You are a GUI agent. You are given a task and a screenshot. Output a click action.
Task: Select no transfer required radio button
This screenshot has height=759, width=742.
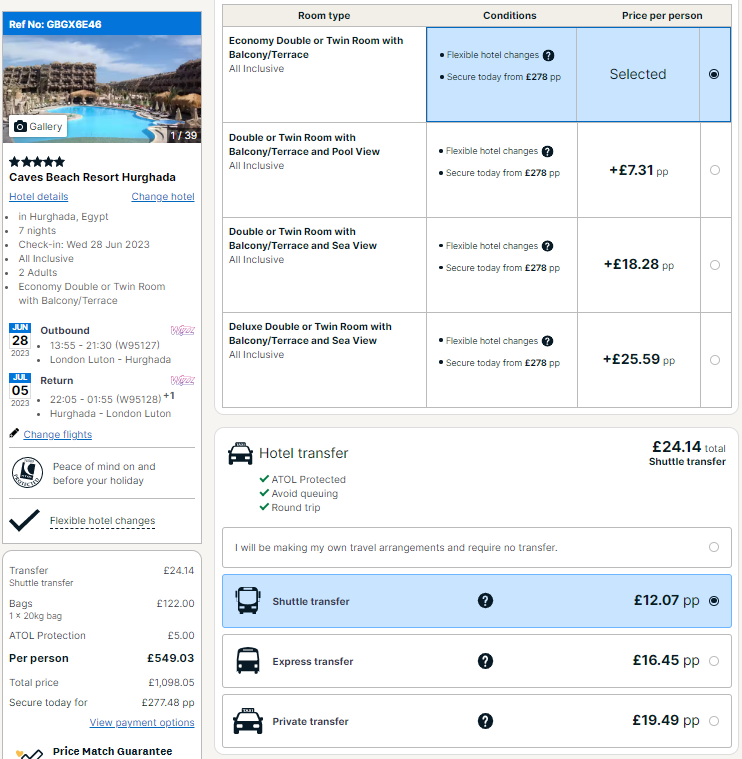[714, 547]
